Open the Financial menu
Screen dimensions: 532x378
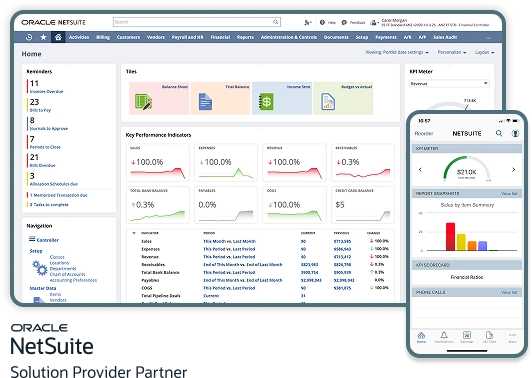point(220,37)
